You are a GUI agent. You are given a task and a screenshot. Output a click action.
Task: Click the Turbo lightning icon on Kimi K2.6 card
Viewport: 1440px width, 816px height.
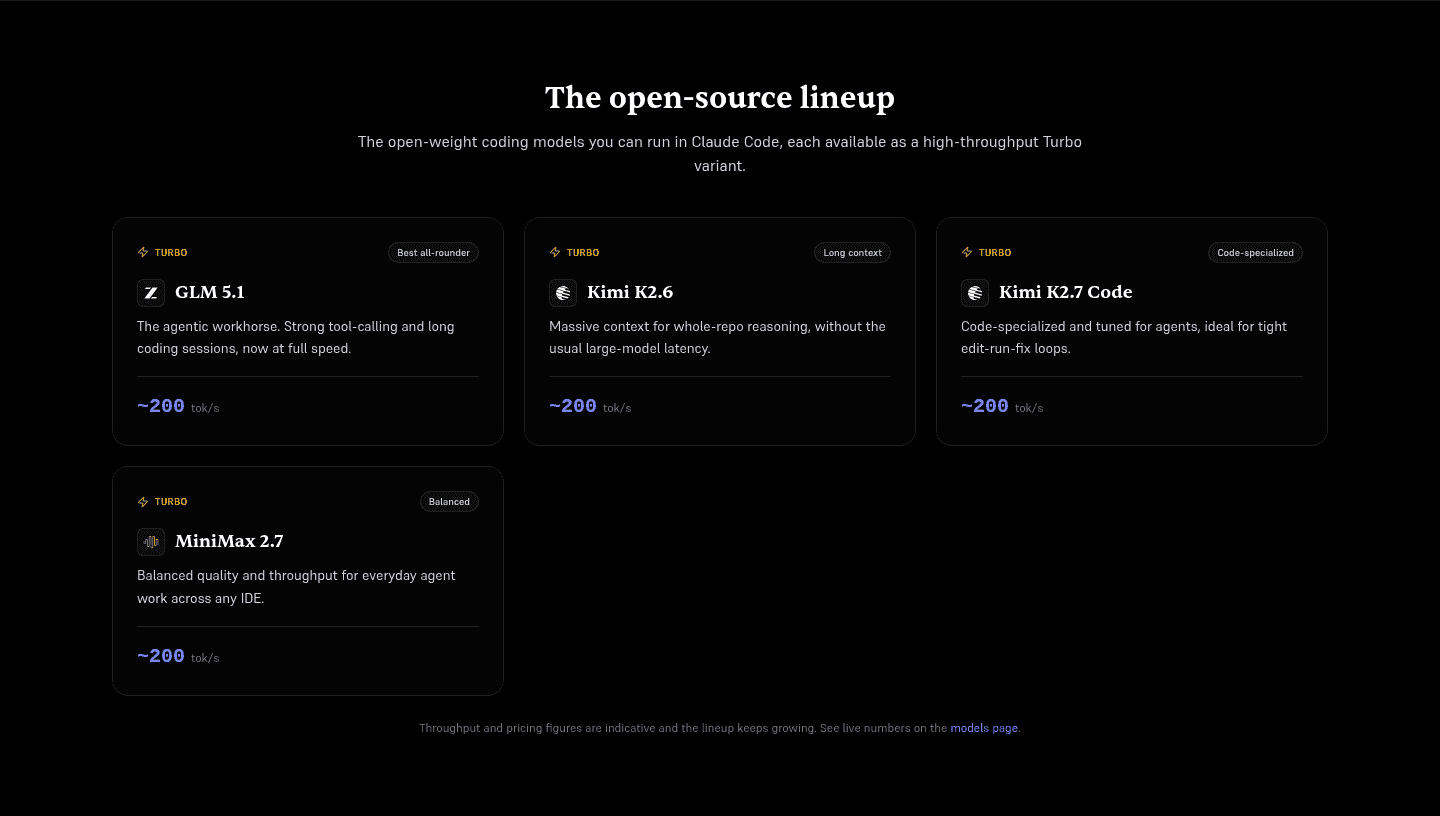pyautogui.click(x=555, y=253)
